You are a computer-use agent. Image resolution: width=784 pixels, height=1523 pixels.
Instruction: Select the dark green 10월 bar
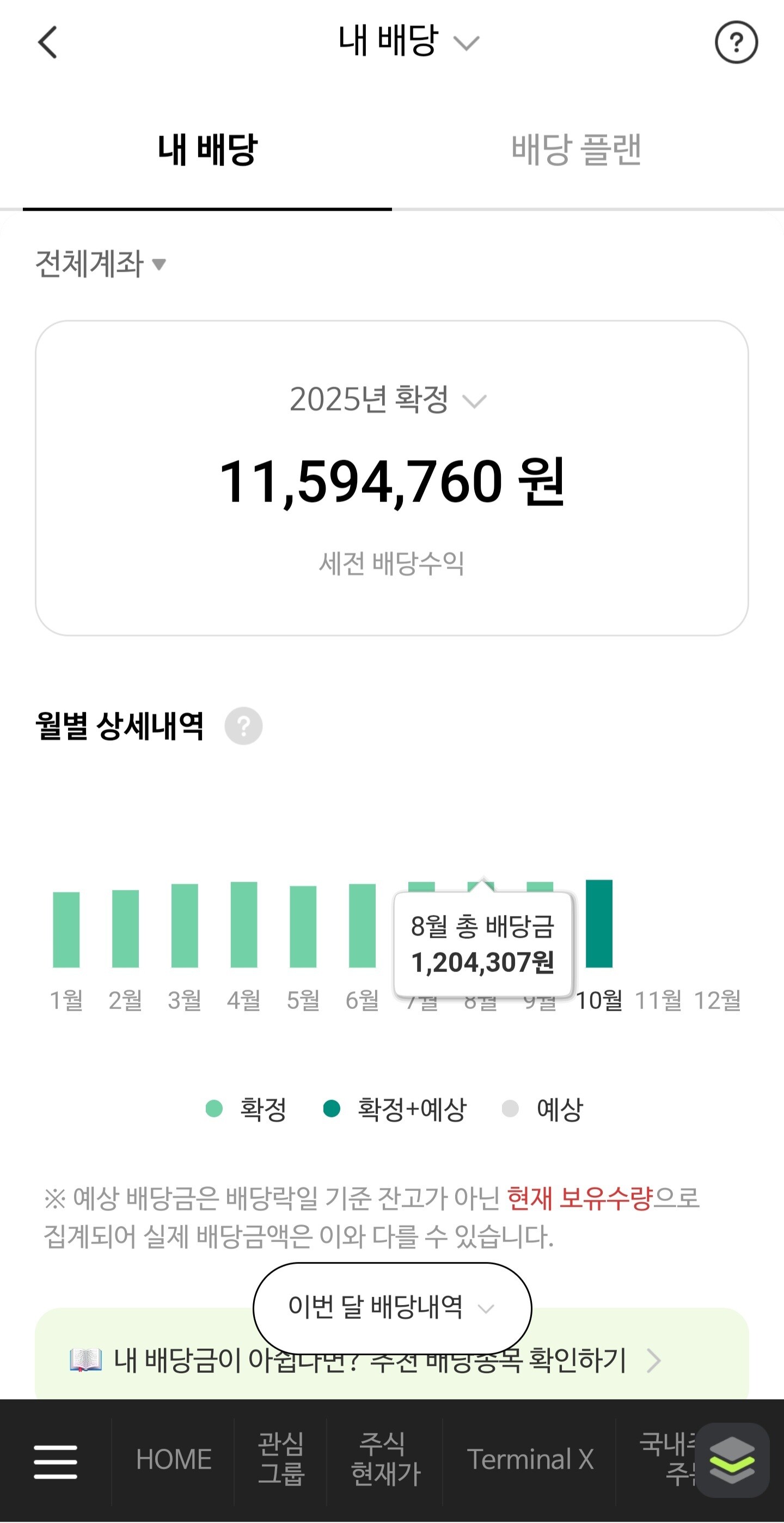(x=599, y=923)
